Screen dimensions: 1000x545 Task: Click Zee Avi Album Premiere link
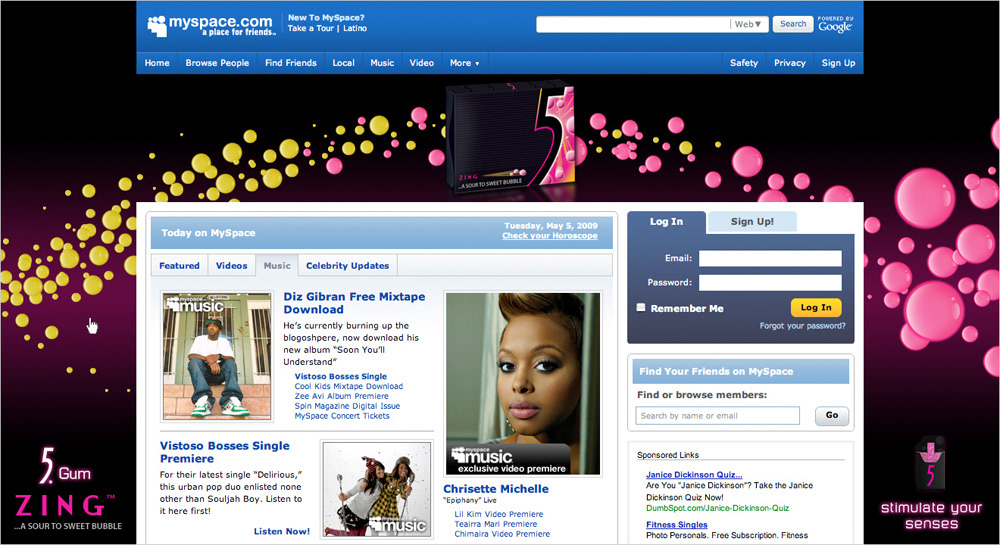pos(341,396)
